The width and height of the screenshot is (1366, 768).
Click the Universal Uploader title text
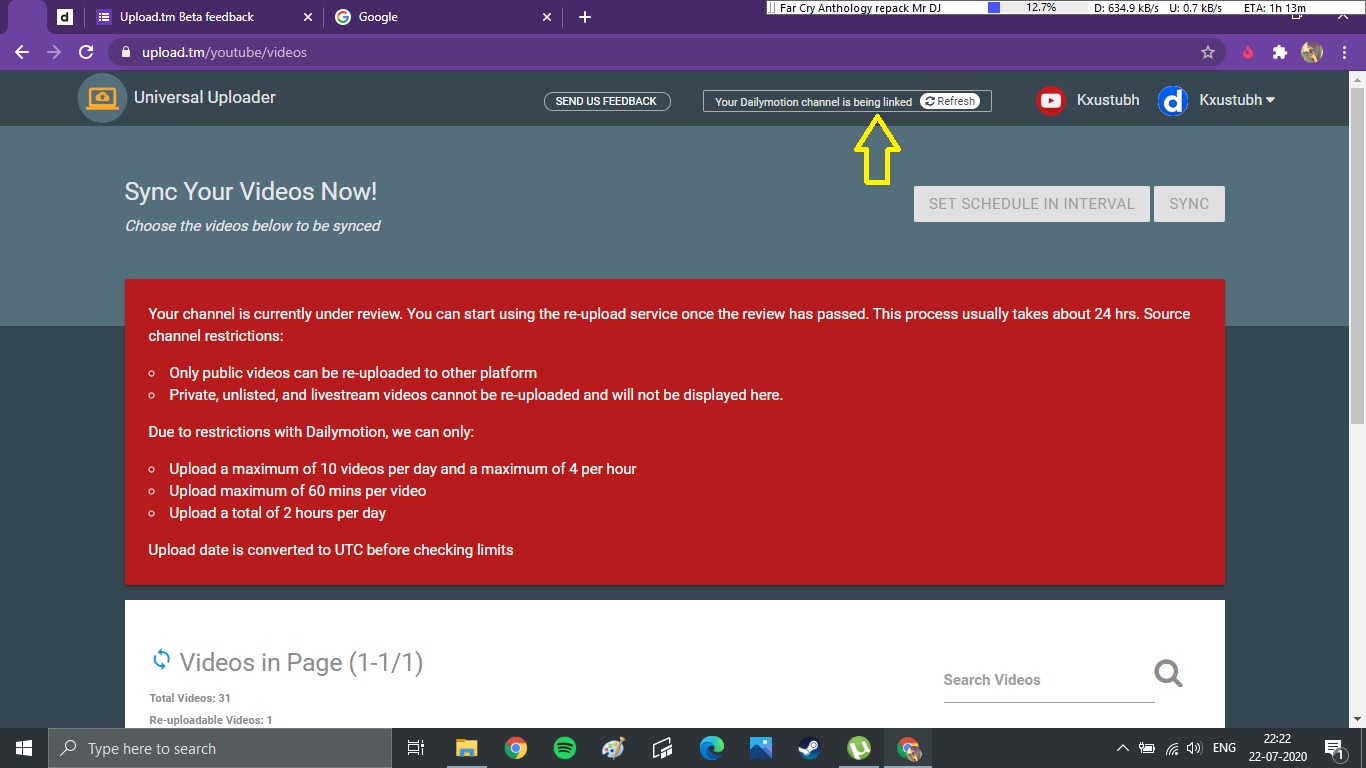tap(205, 97)
